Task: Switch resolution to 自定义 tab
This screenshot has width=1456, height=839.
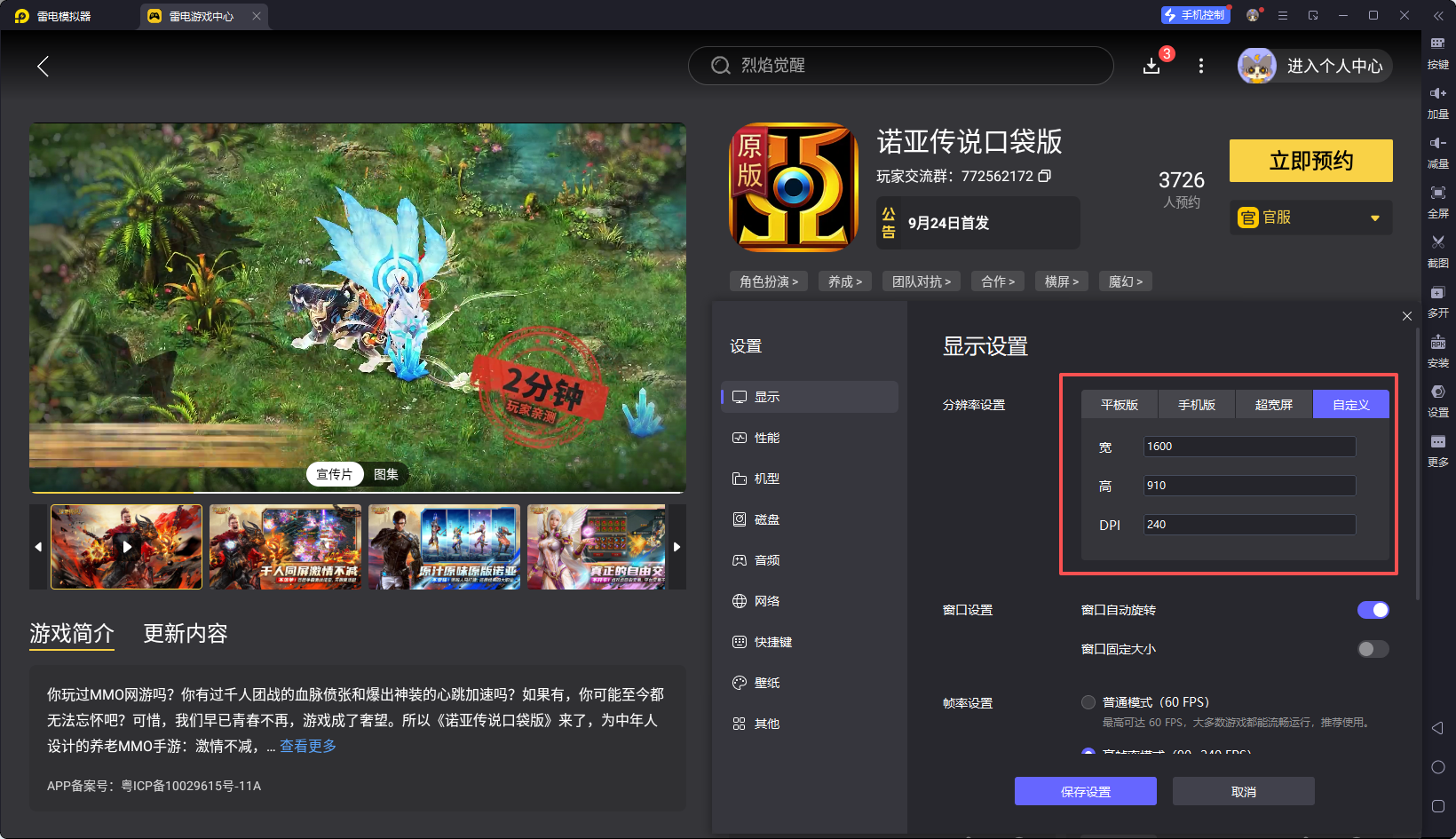Action: click(x=1351, y=404)
